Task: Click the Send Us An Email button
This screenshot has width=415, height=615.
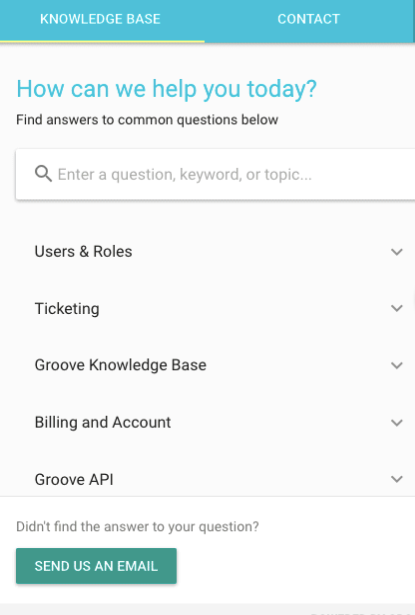Action: [x=96, y=566]
